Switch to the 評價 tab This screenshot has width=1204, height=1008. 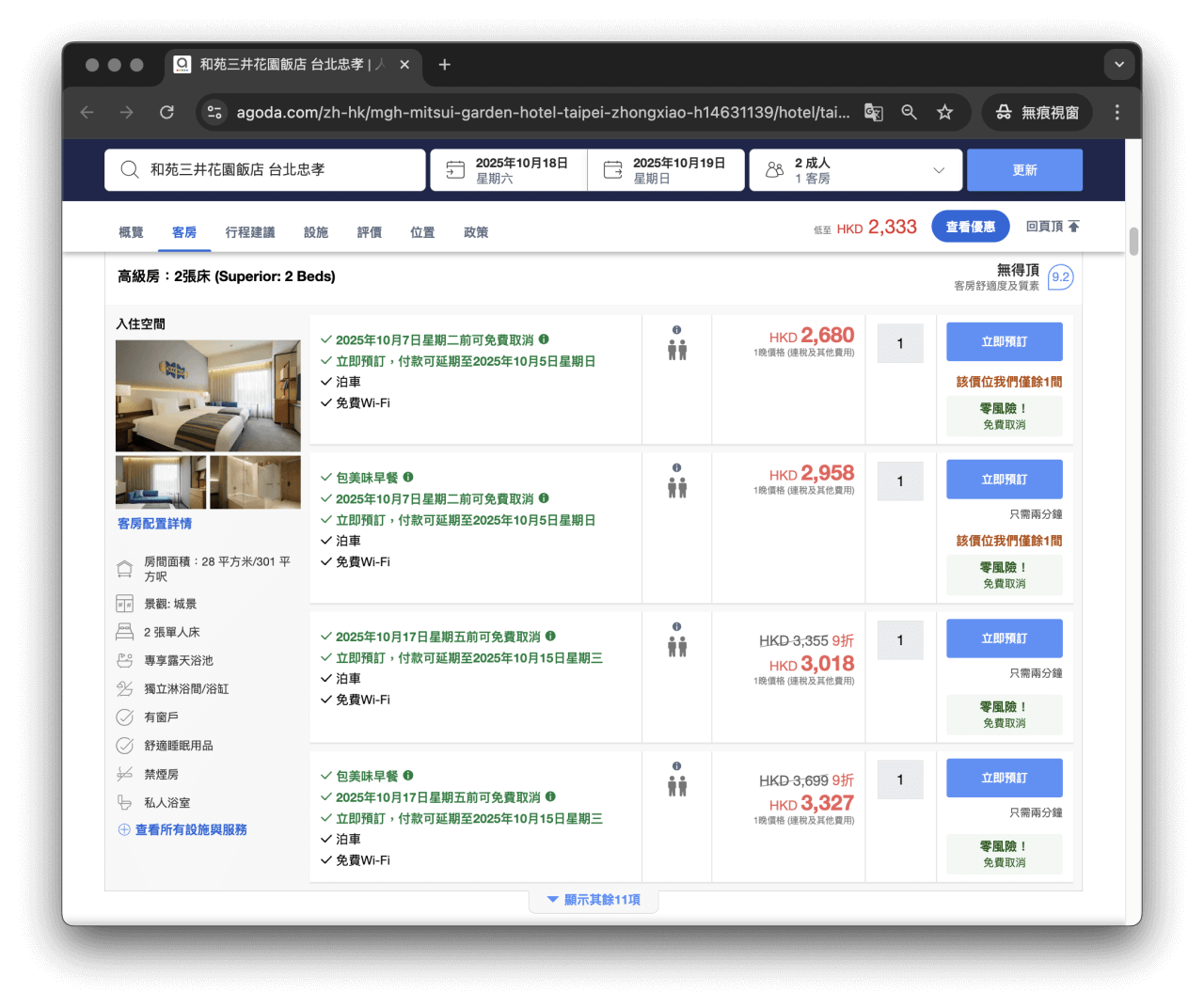pos(369,232)
